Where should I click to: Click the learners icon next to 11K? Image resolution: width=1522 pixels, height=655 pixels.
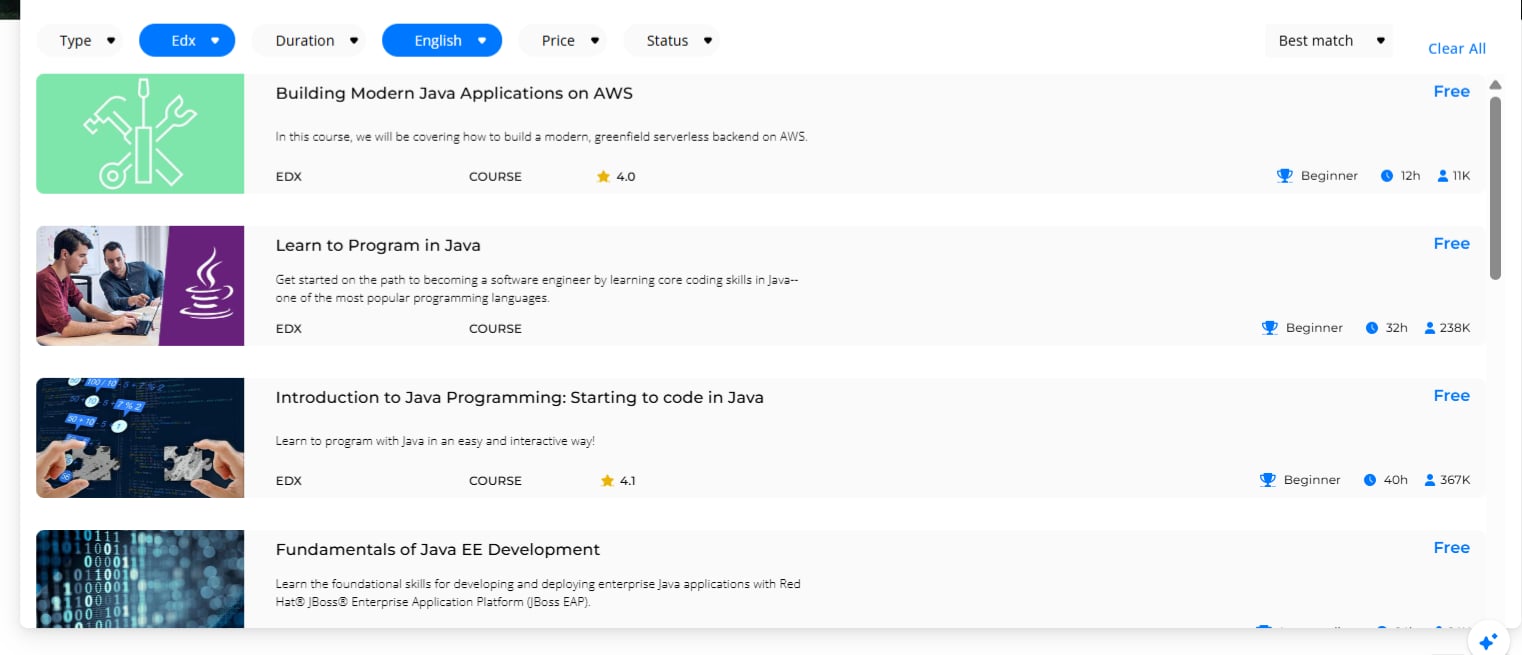tap(1442, 176)
